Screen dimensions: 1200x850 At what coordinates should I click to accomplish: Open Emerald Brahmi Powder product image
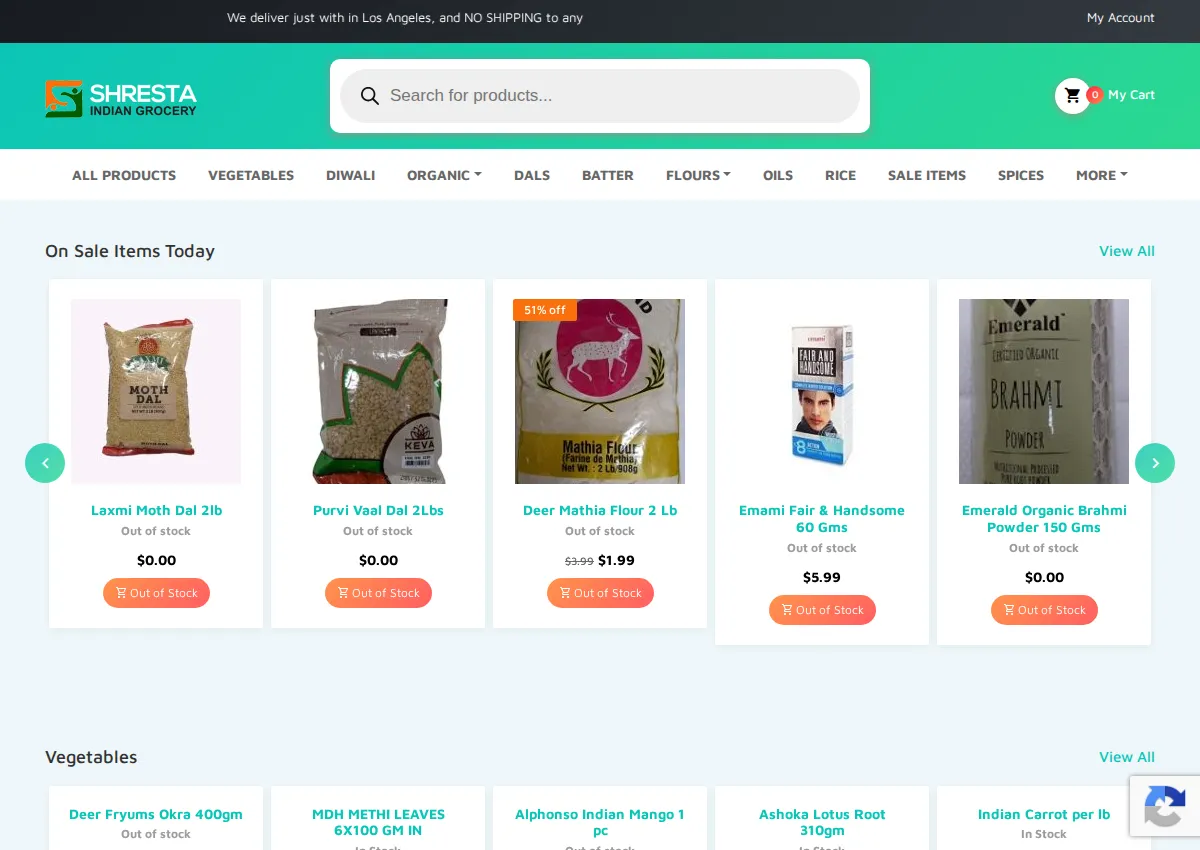[x=1044, y=391]
